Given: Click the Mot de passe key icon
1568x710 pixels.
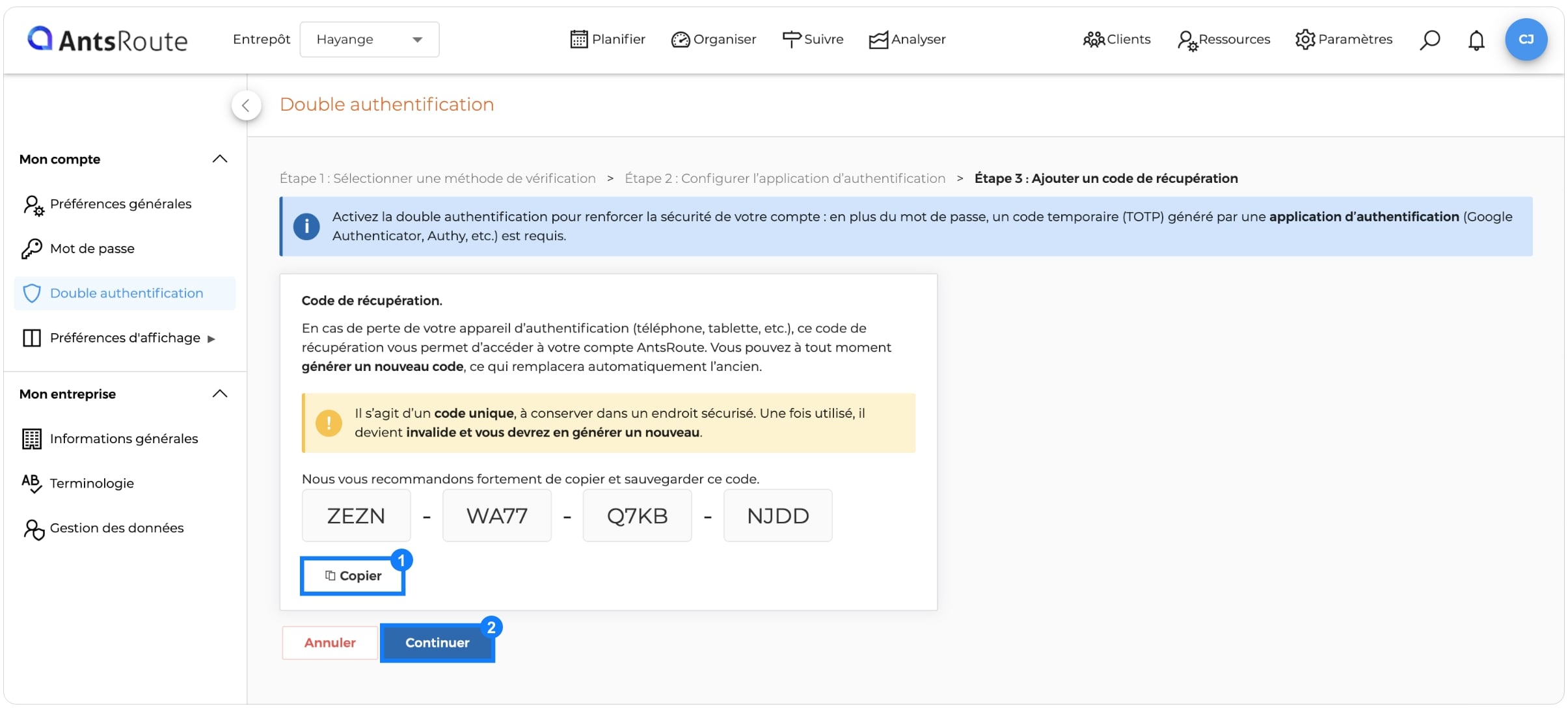Looking at the screenshot, I should [31, 249].
